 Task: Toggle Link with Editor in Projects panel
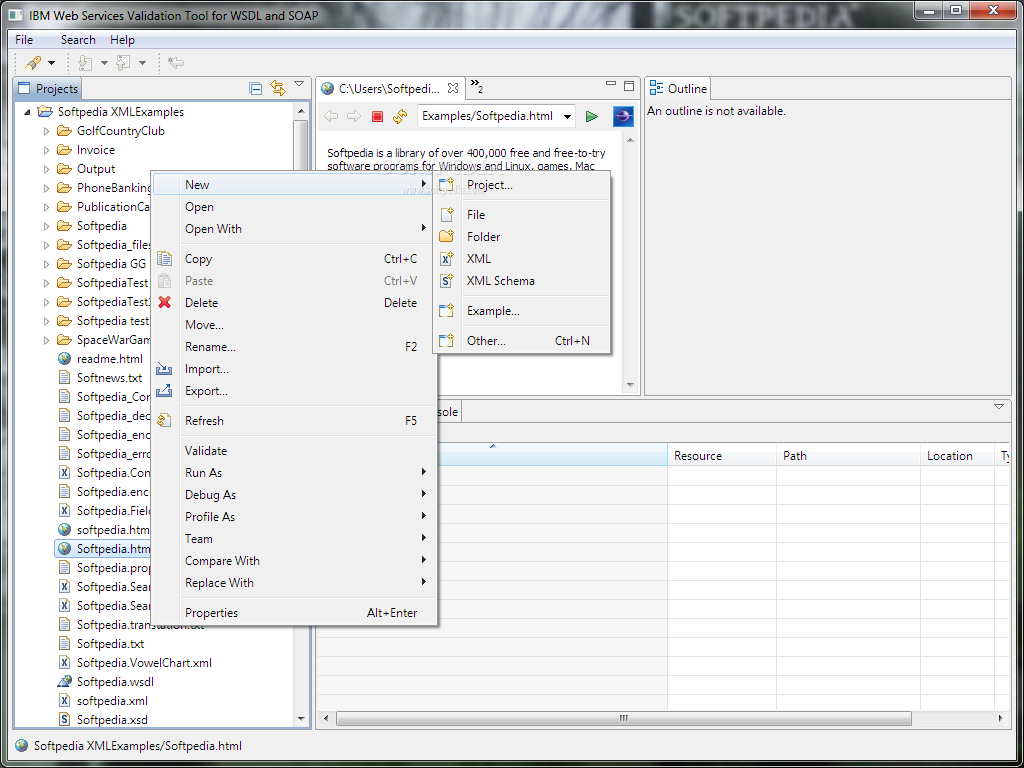click(x=278, y=89)
